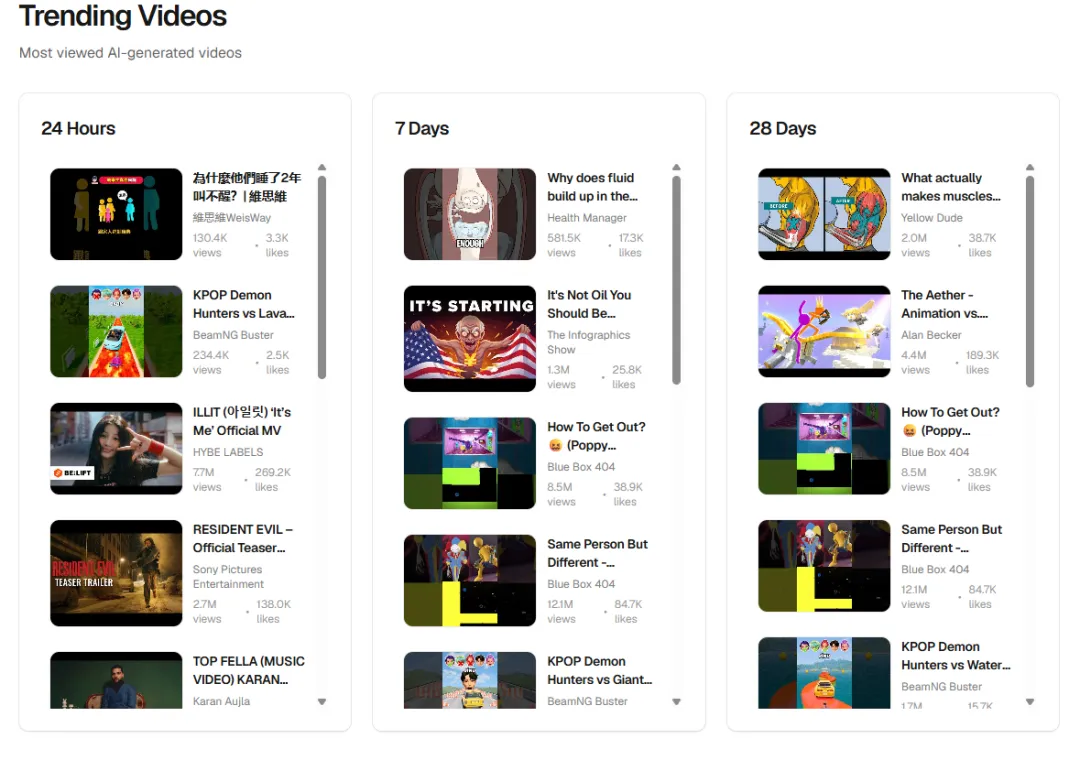
Task: Click channel name Health Manager
Action: coord(587,218)
